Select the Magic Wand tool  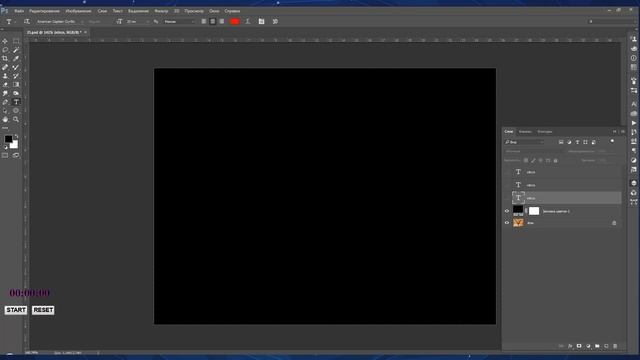click(x=16, y=50)
